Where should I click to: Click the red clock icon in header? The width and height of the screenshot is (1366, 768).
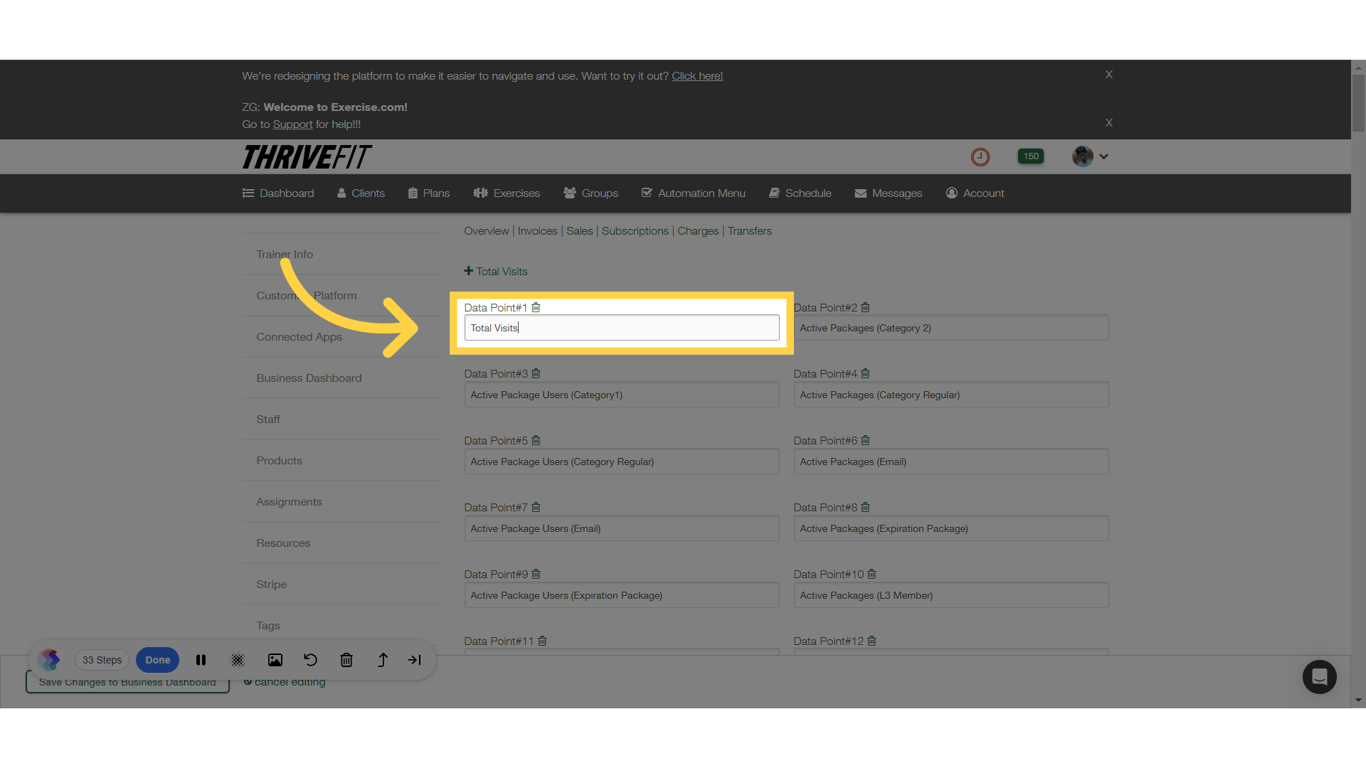980,157
